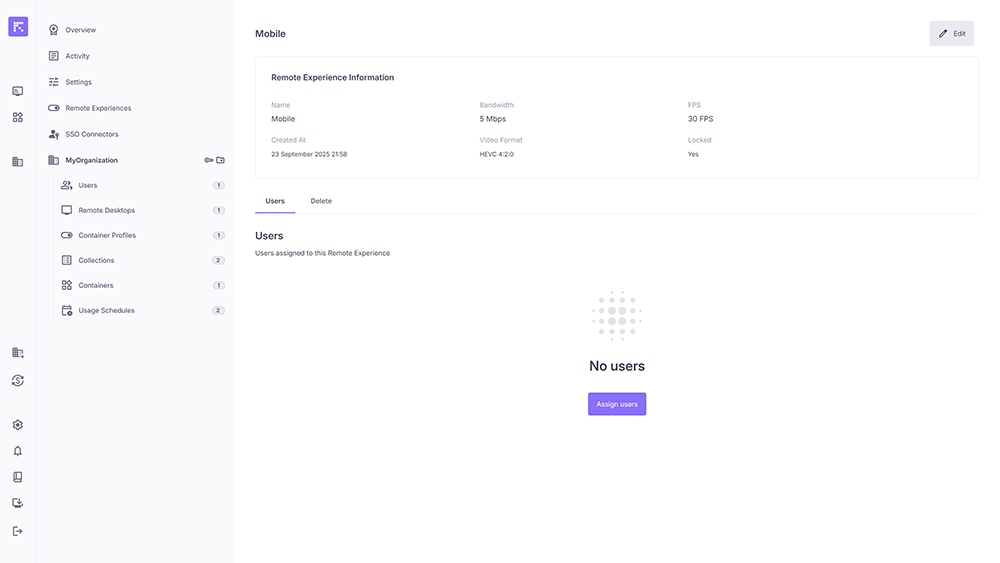Click the add organization building icon

tap(17, 353)
